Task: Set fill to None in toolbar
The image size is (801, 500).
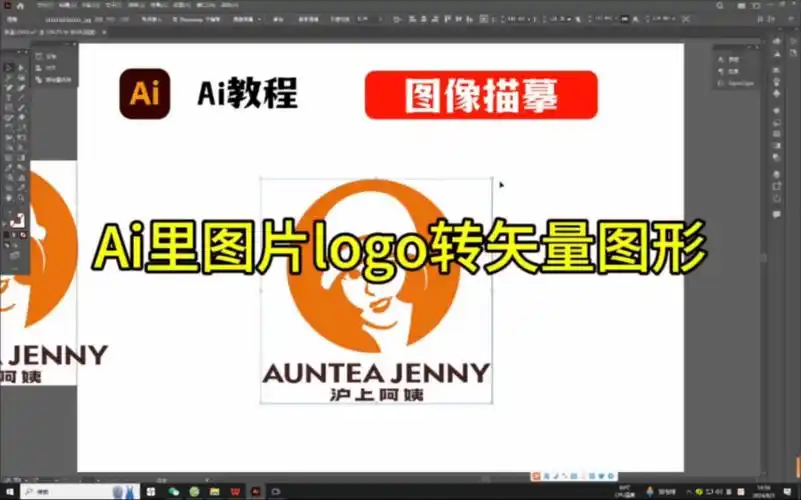Action: (24, 237)
